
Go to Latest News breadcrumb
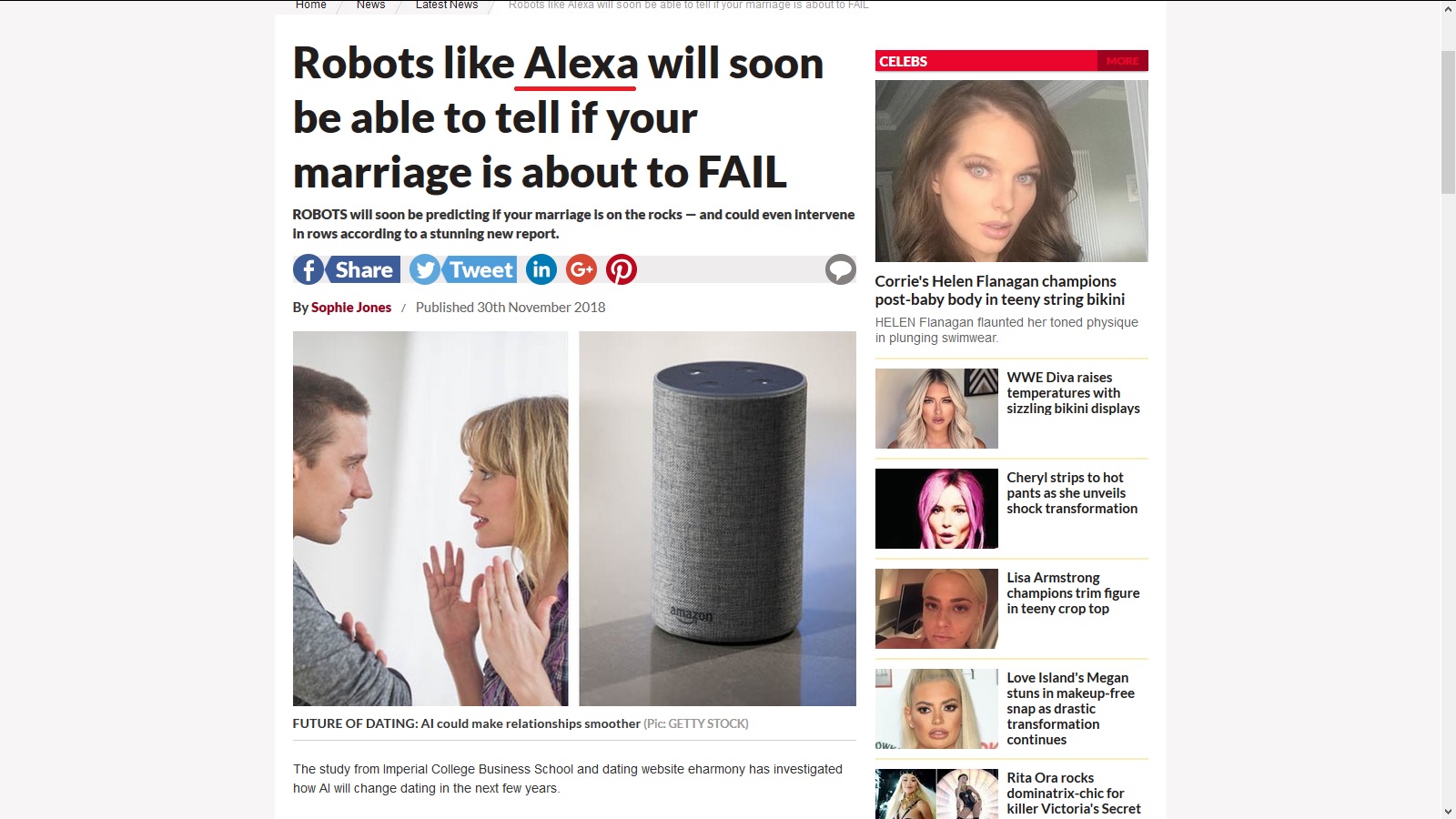(x=447, y=5)
